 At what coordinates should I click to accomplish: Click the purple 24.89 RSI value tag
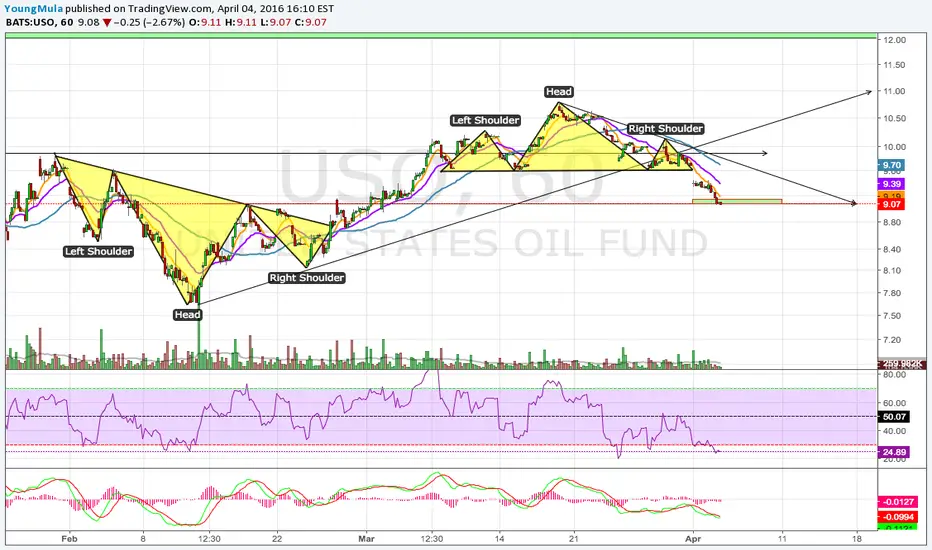click(894, 452)
